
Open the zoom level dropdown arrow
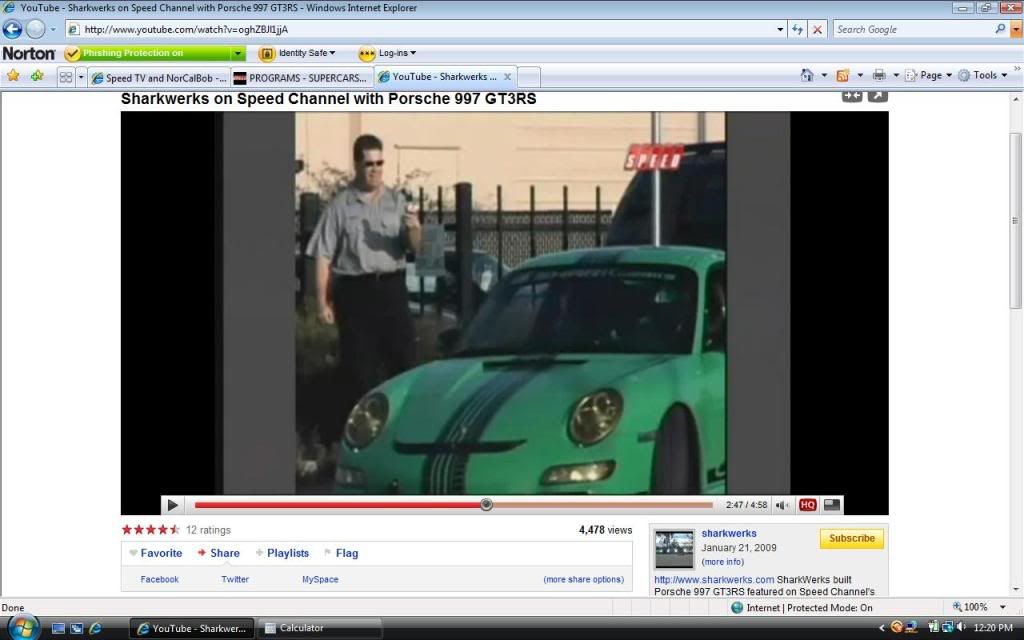click(x=1002, y=607)
